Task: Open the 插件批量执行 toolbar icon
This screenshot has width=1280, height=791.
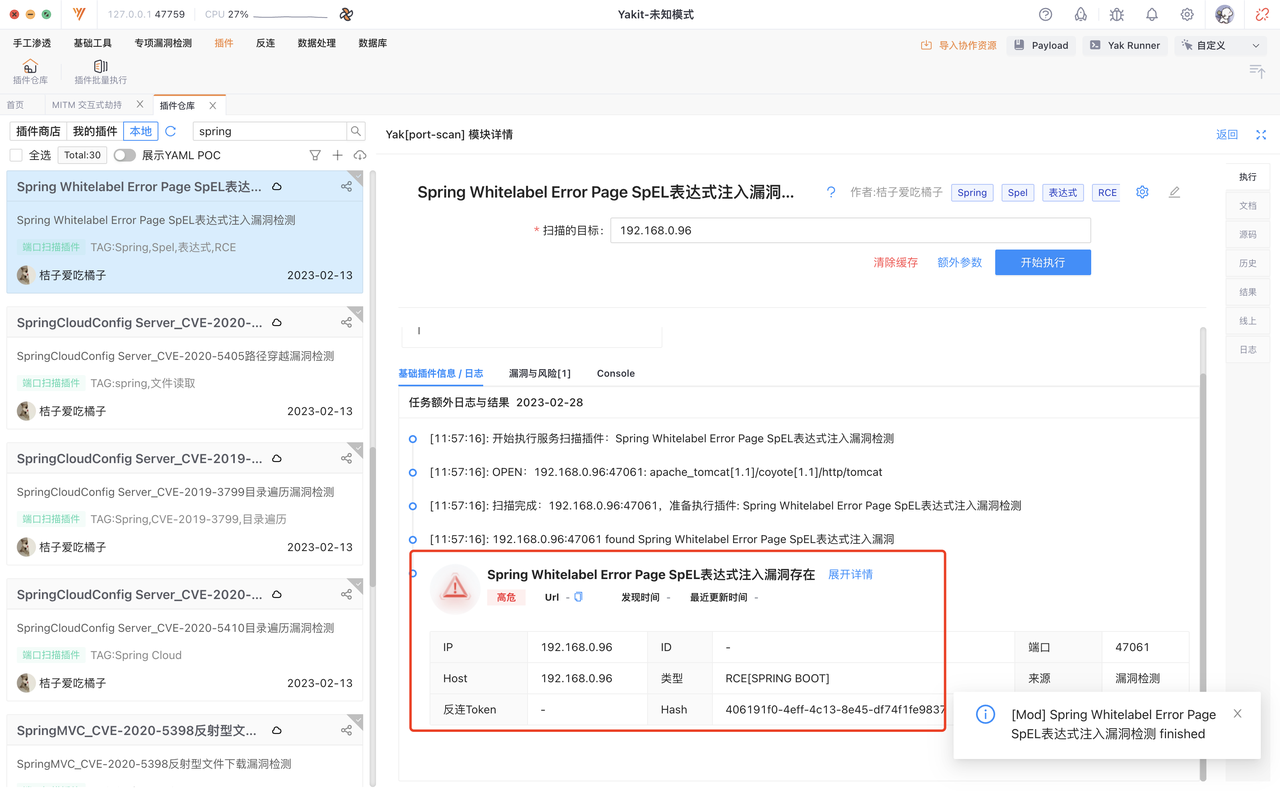Action: (100, 72)
